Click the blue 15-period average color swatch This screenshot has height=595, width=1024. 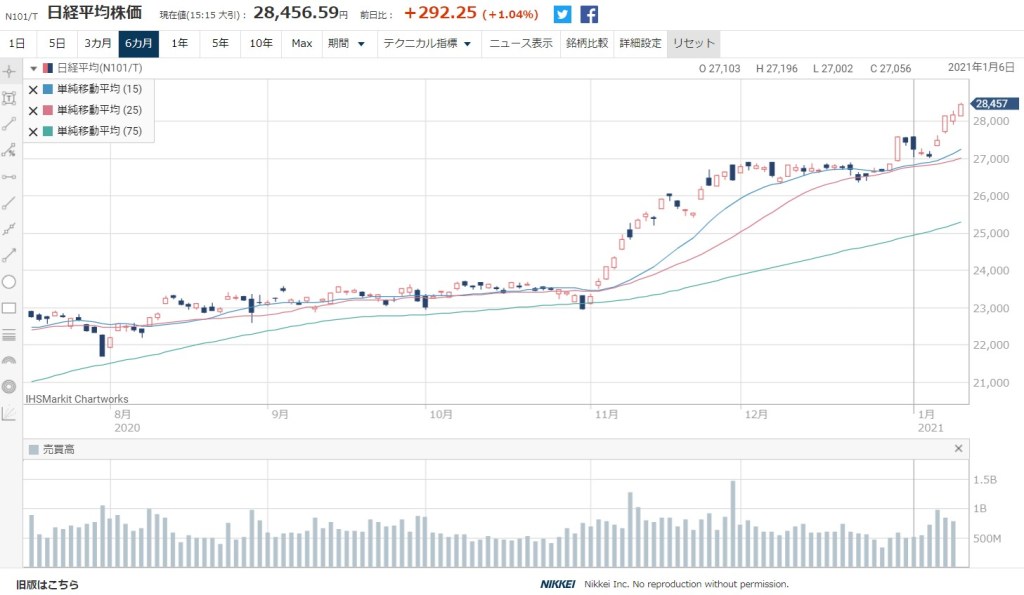pos(48,89)
